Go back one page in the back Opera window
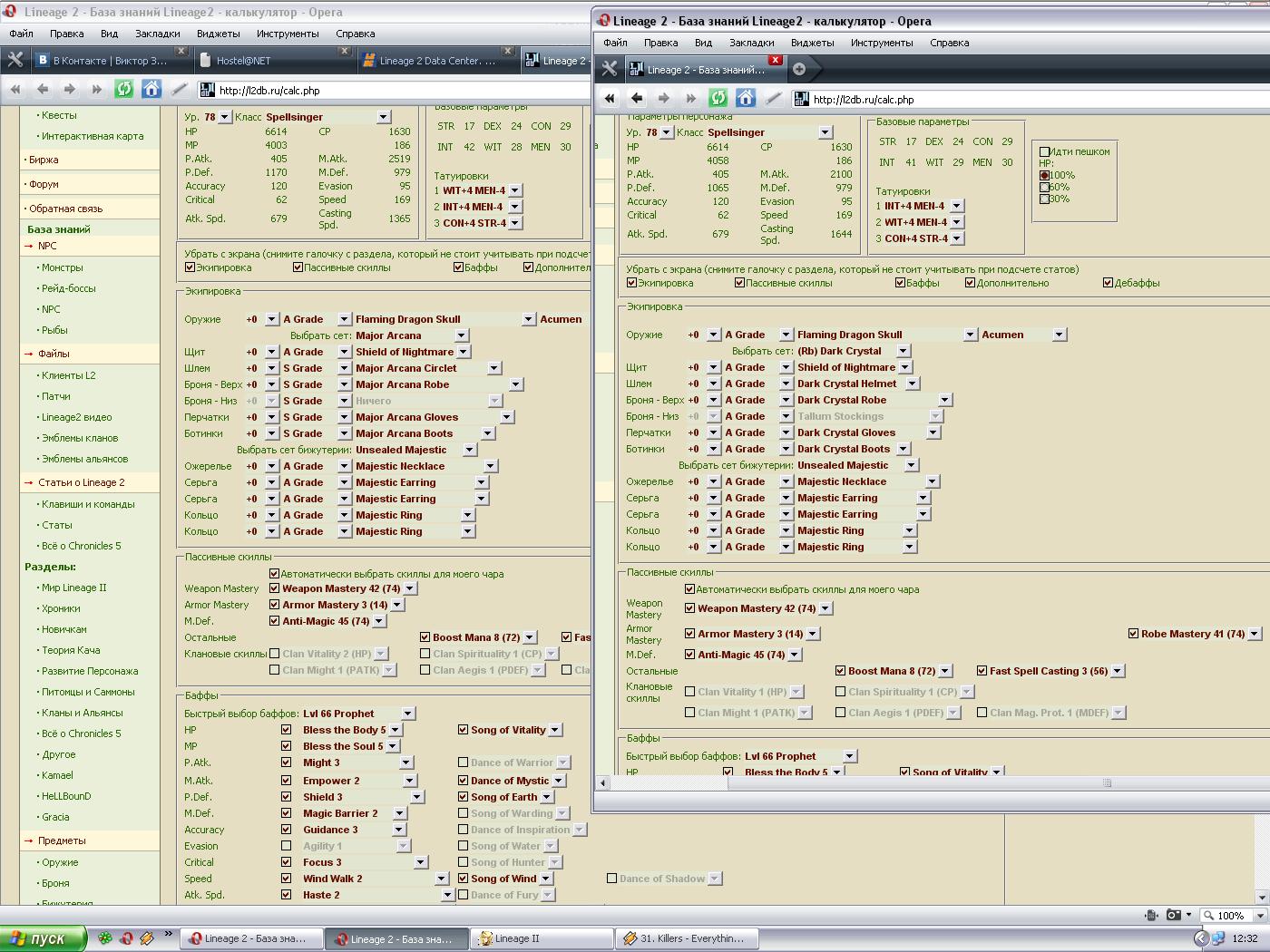 [43, 89]
